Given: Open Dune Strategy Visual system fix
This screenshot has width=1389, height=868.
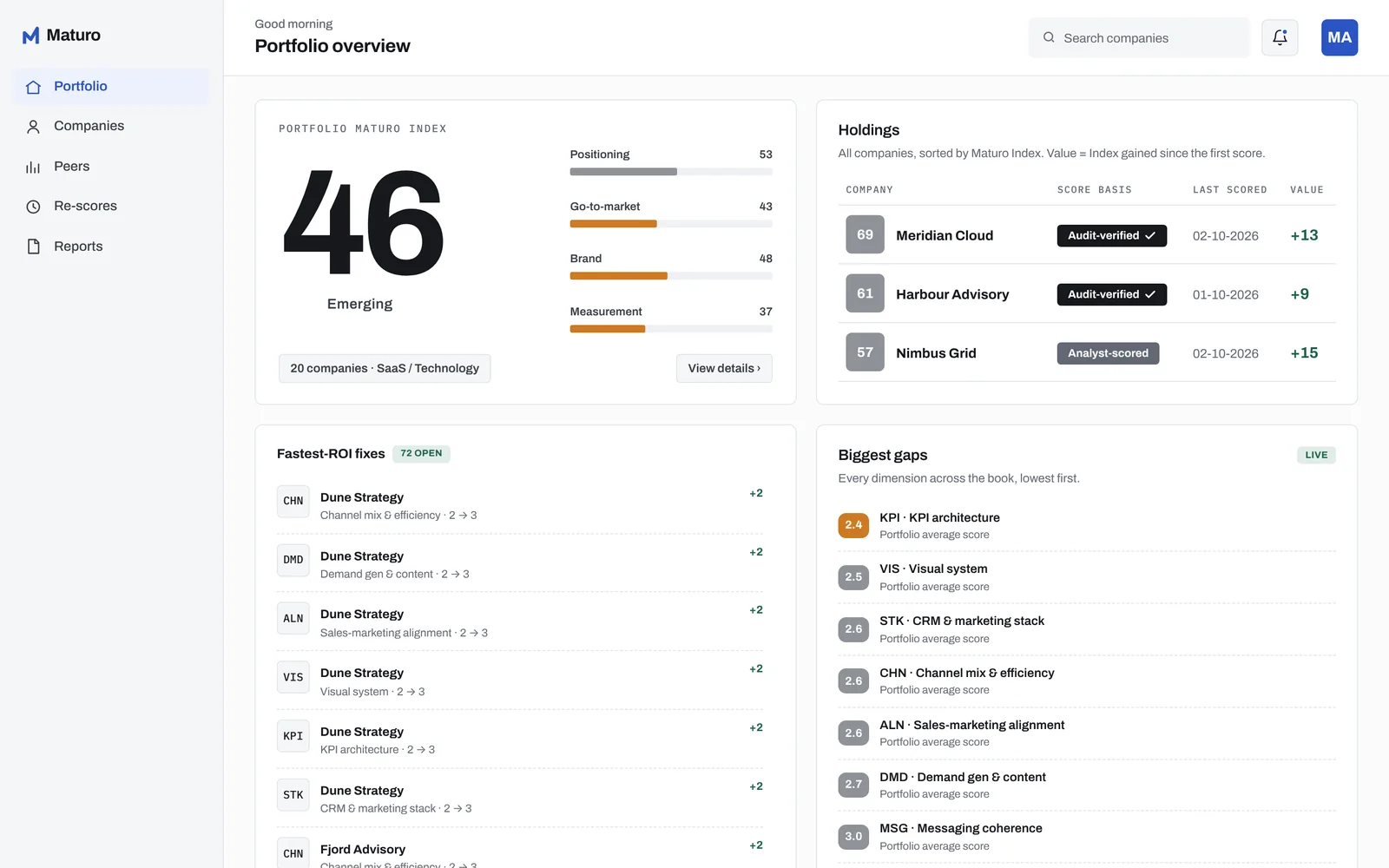Looking at the screenshot, I should coord(520,681).
